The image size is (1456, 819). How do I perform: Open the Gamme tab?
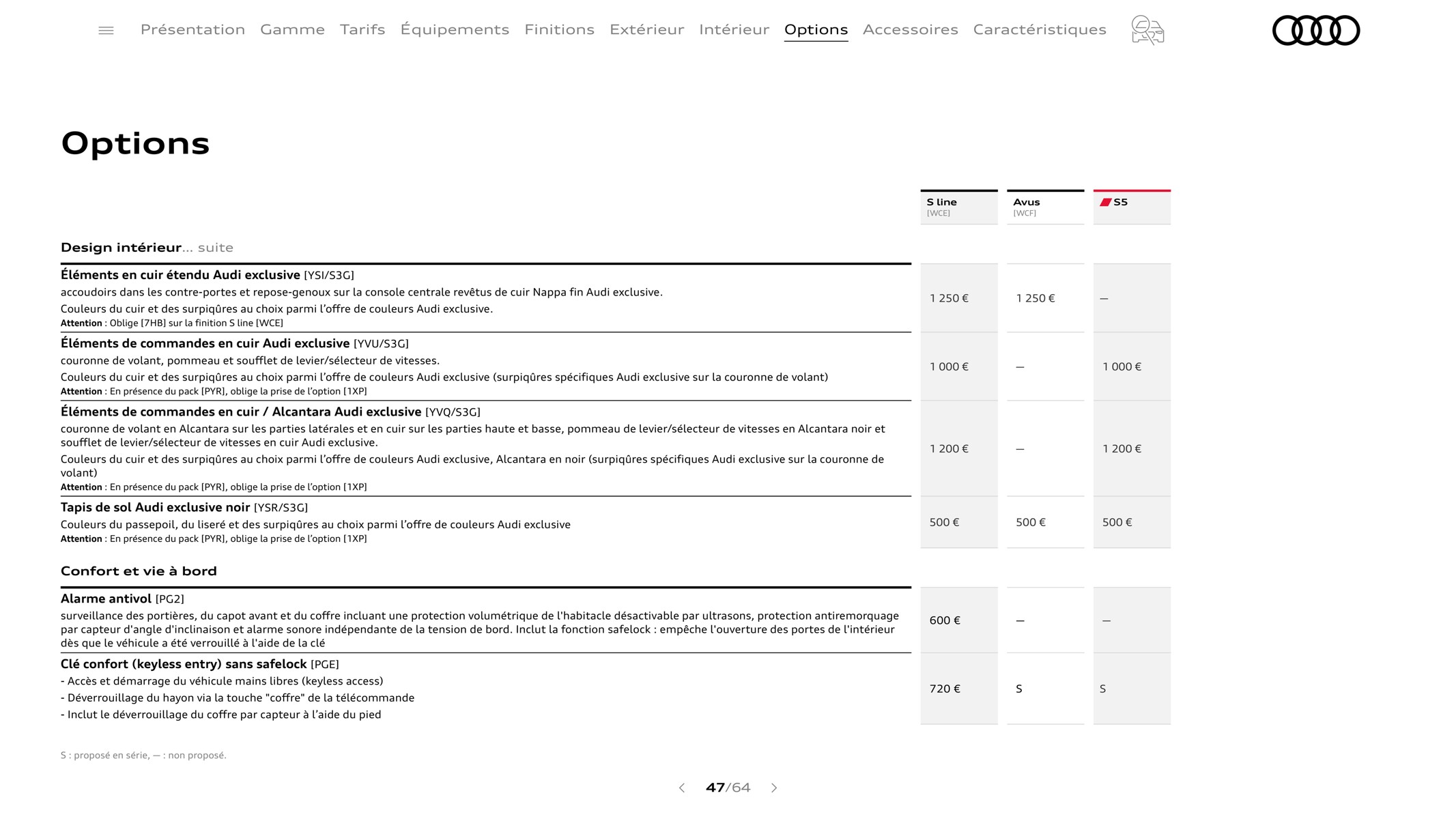(x=292, y=29)
